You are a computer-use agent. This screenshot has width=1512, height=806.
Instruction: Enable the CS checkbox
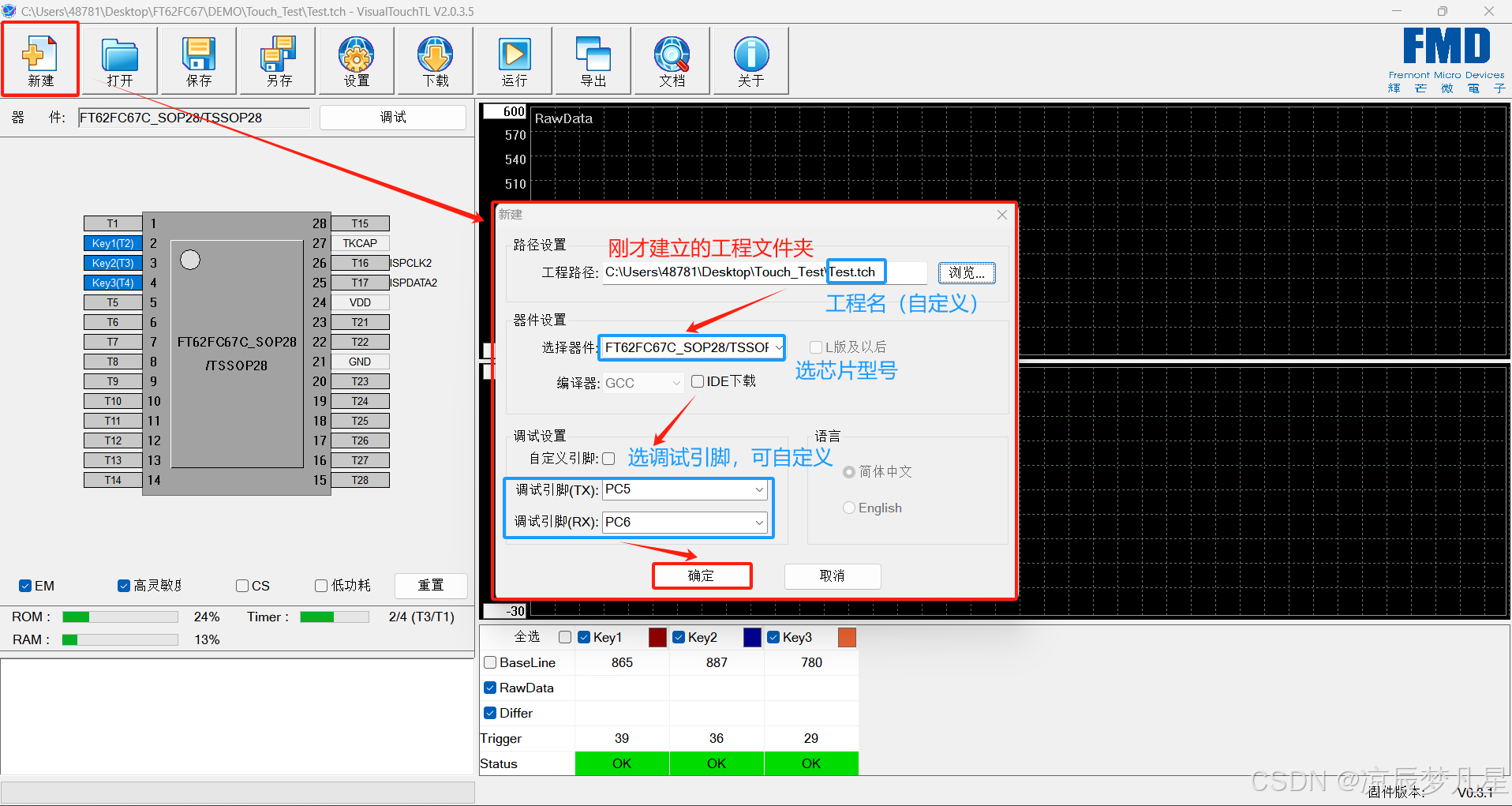[242, 586]
